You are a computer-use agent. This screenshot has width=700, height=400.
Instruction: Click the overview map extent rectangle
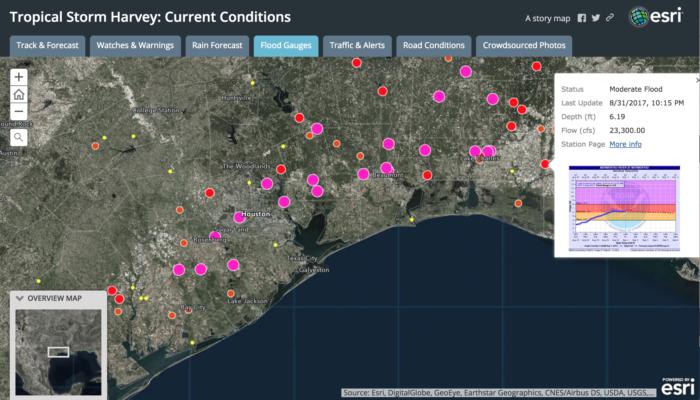(58, 352)
